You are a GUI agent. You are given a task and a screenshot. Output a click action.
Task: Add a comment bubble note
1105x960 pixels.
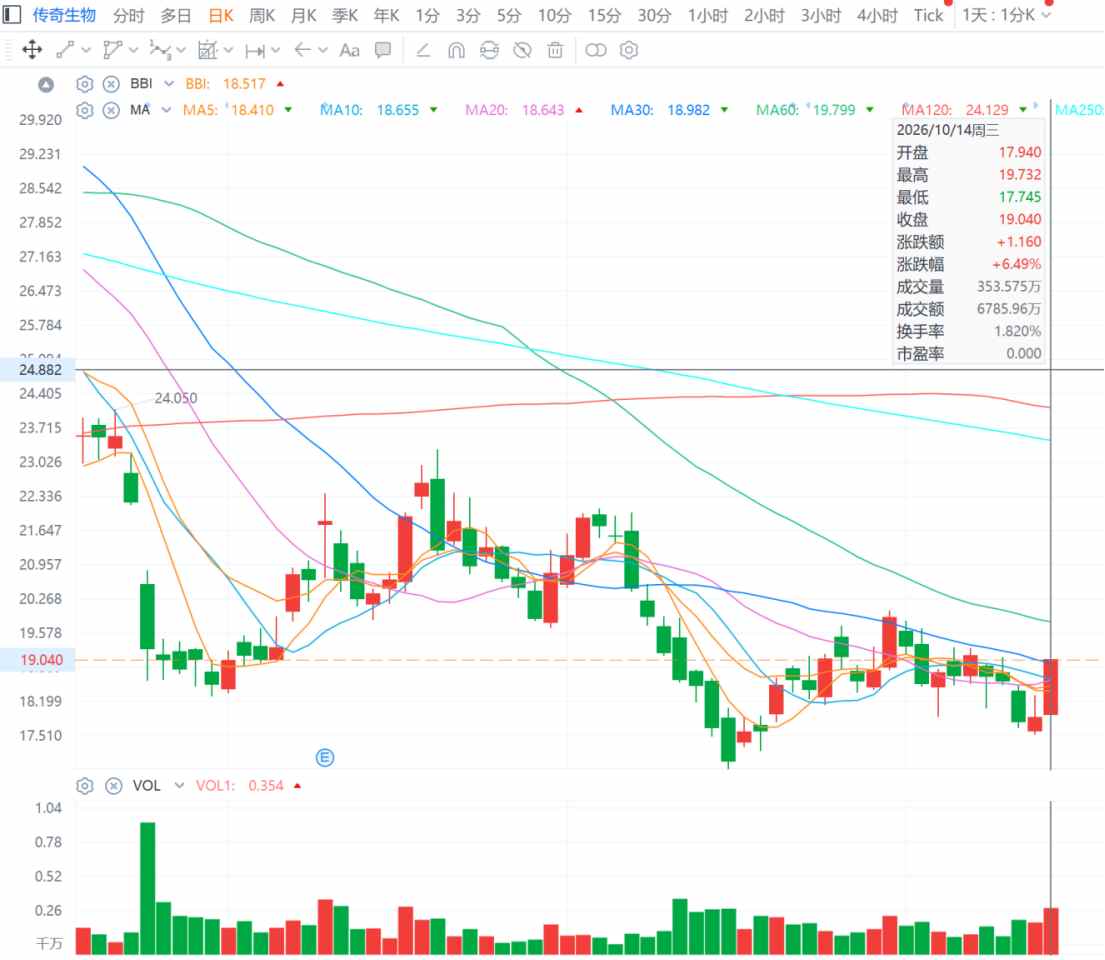[x=383, y=50]
